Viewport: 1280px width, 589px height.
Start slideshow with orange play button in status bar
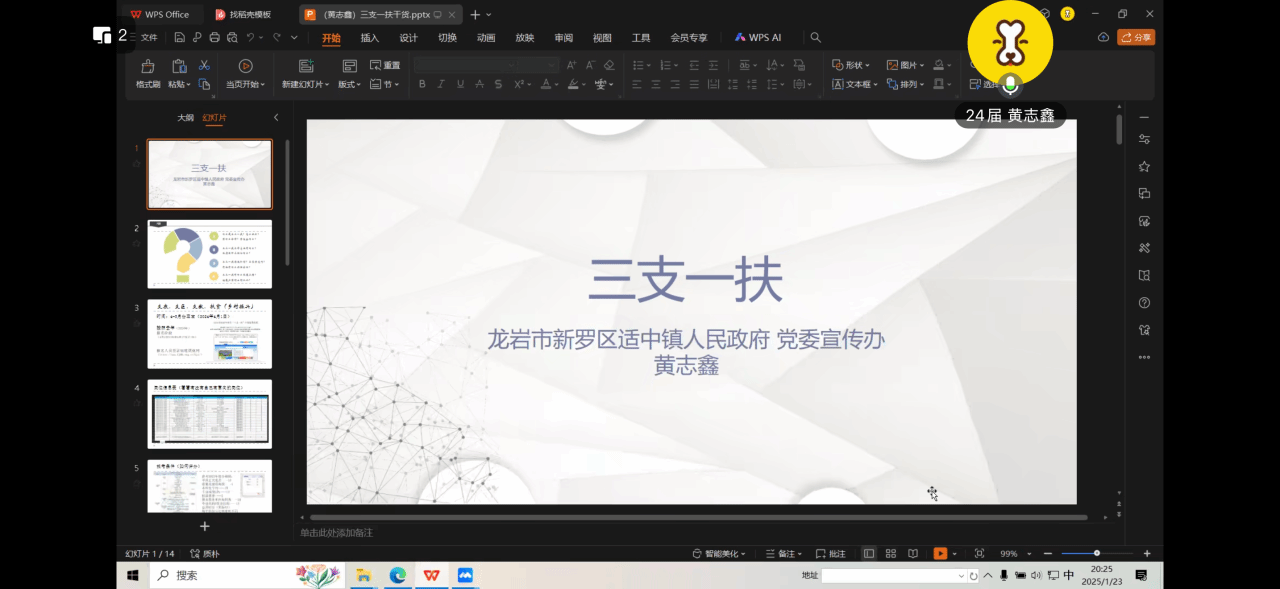pyautogui.click(x=940, y=553)
